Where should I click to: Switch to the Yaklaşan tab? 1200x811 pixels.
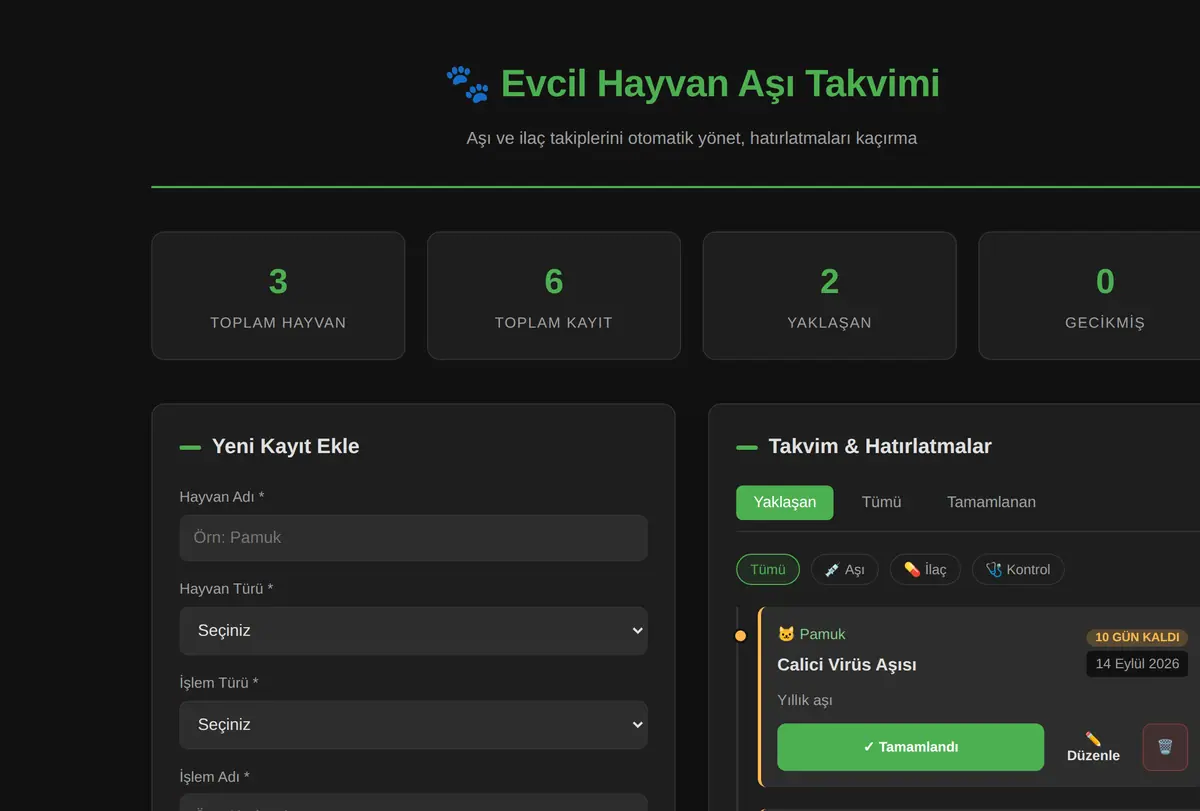click(x=785, y=502)
